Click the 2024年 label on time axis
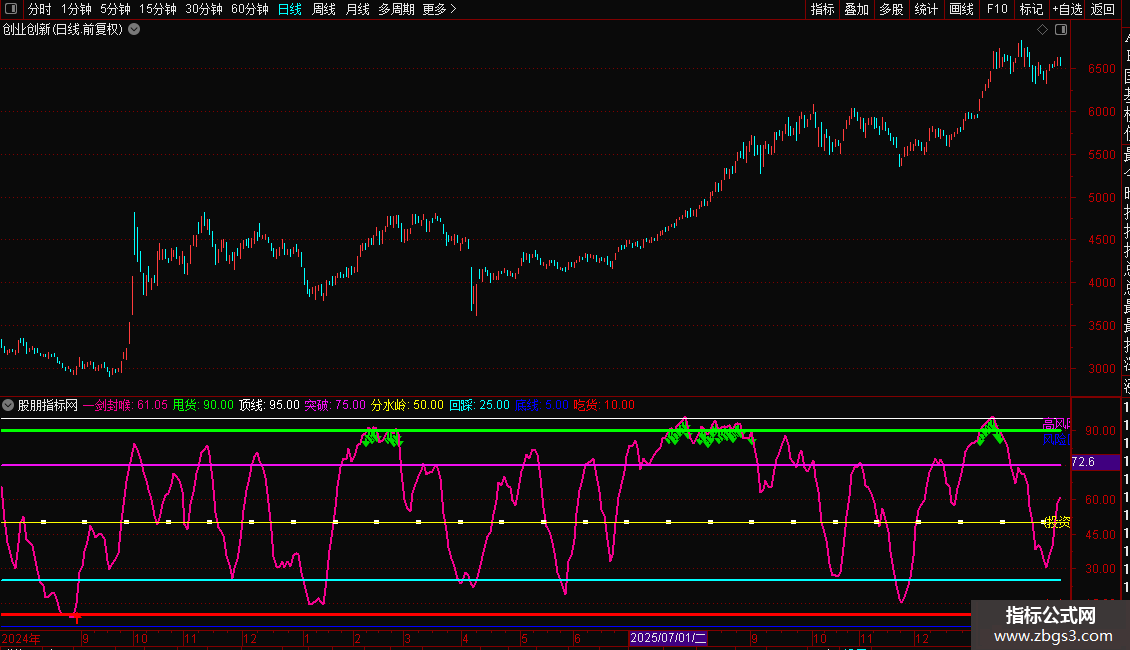1130x650 pixels. 21,638
